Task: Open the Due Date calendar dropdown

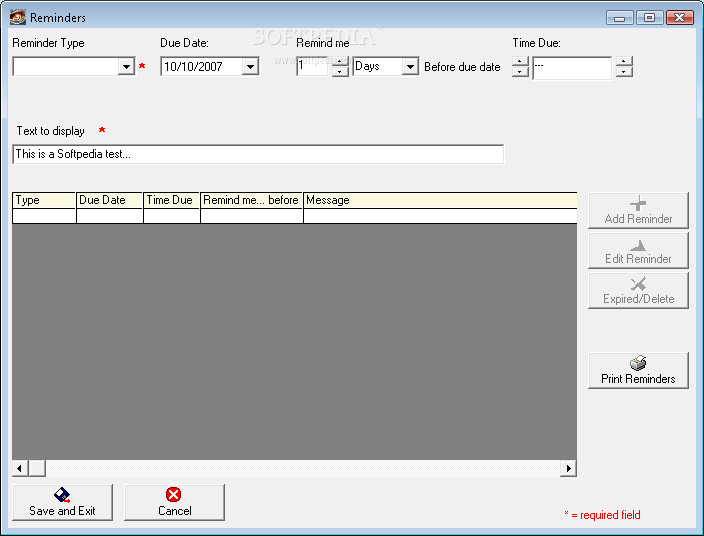Action: pyautogui.click(x=250, y=67)
